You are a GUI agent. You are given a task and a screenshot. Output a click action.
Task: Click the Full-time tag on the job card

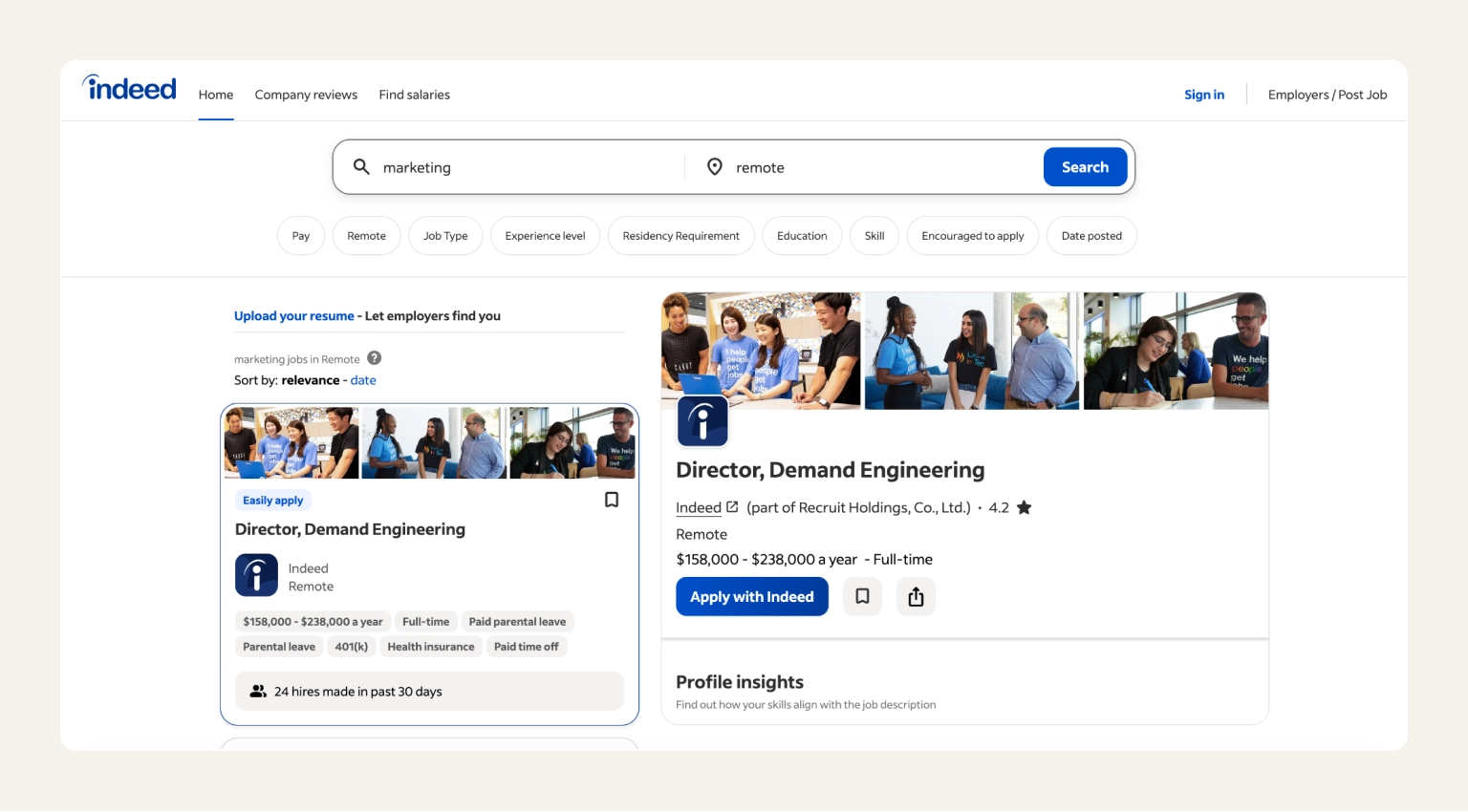coord(426,622)
